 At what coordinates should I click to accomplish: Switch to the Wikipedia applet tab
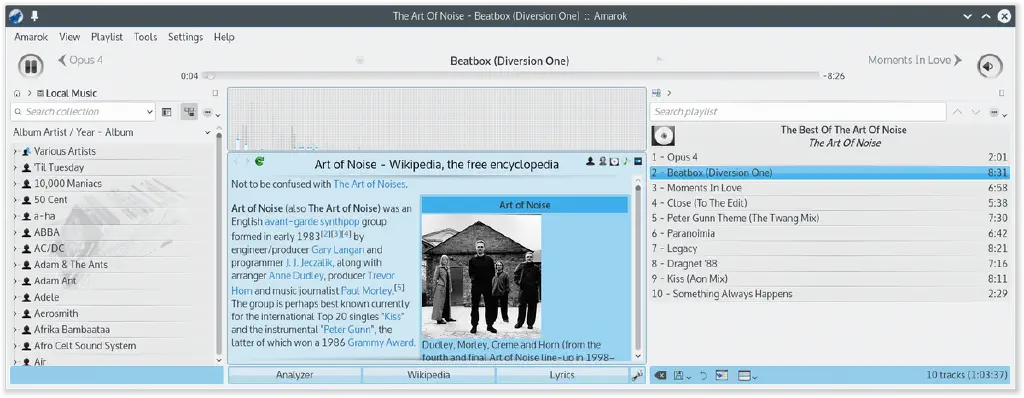coord(428,375)
